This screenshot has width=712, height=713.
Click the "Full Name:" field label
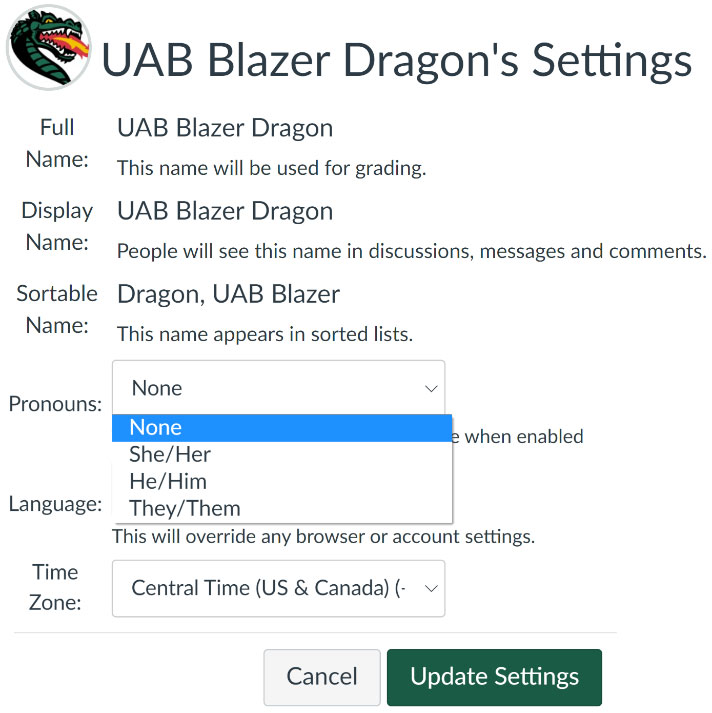point(57,144)
